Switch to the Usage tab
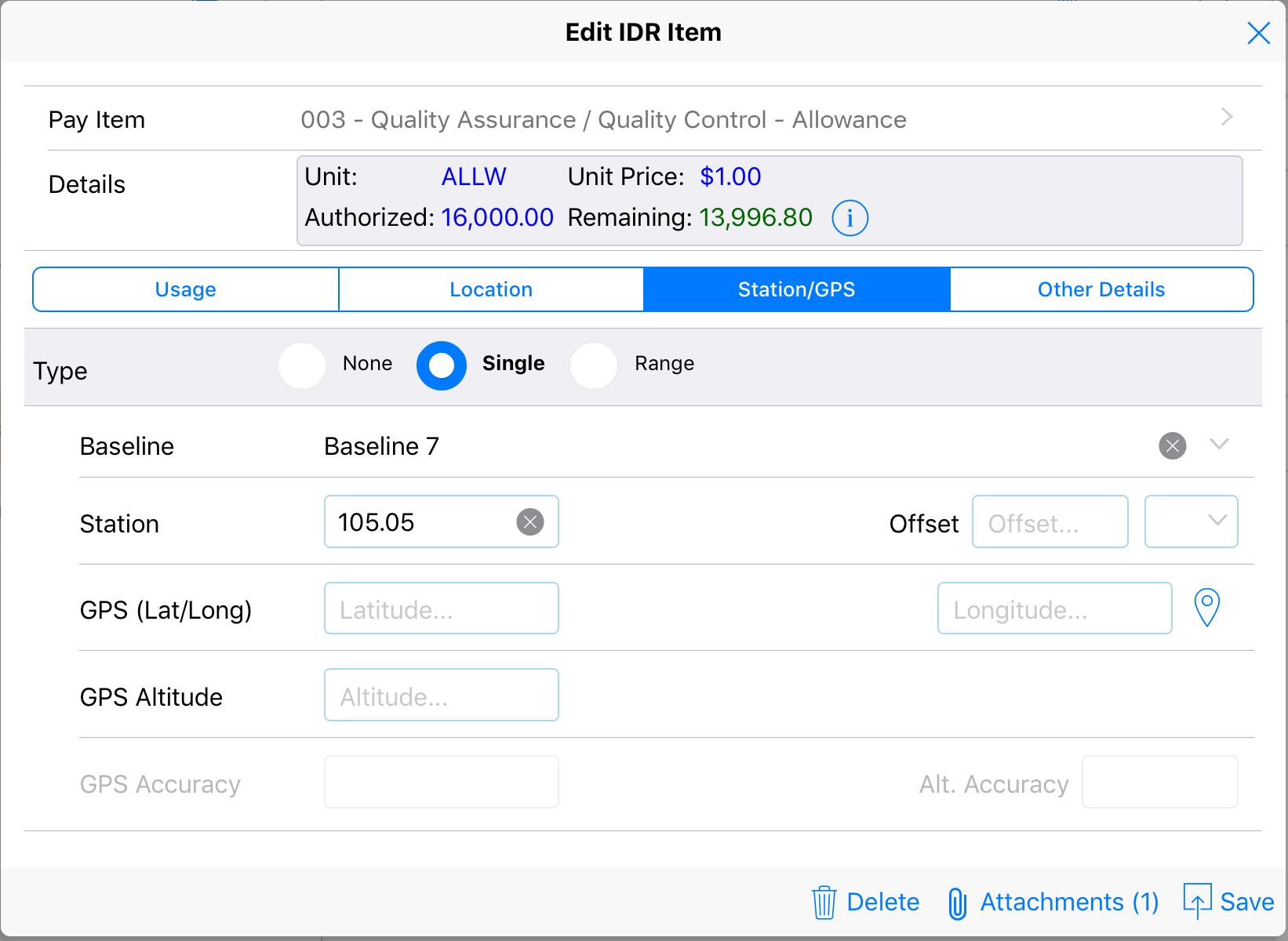 (186, 289)
